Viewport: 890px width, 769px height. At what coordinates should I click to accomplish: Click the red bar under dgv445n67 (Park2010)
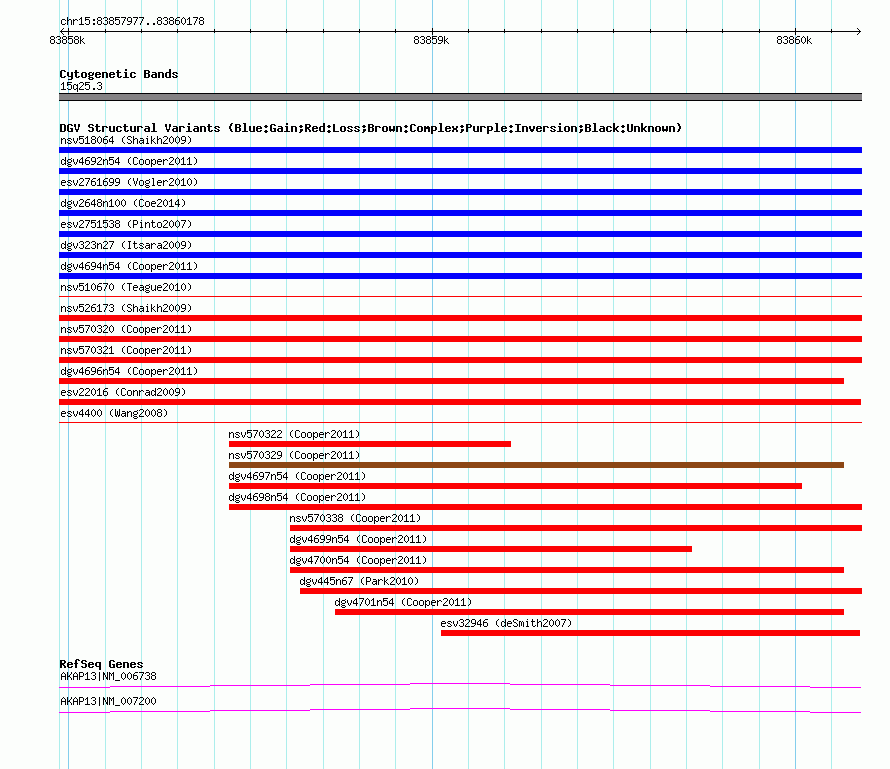(581, 591)
